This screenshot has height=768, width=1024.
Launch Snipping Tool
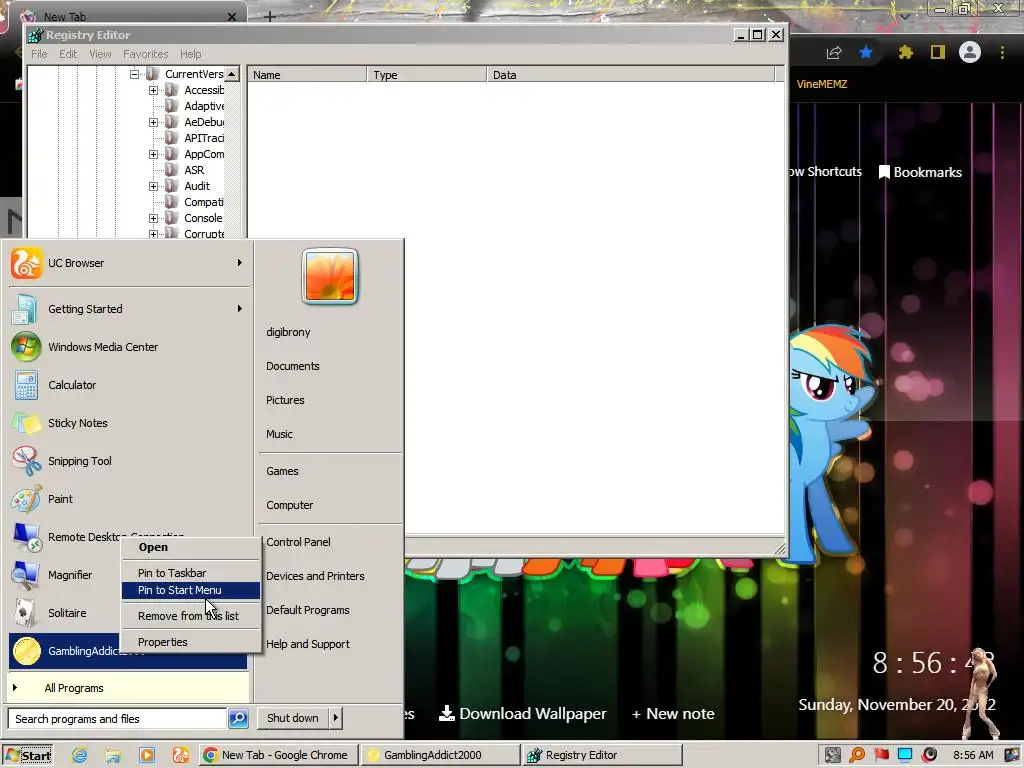(128, 460)
